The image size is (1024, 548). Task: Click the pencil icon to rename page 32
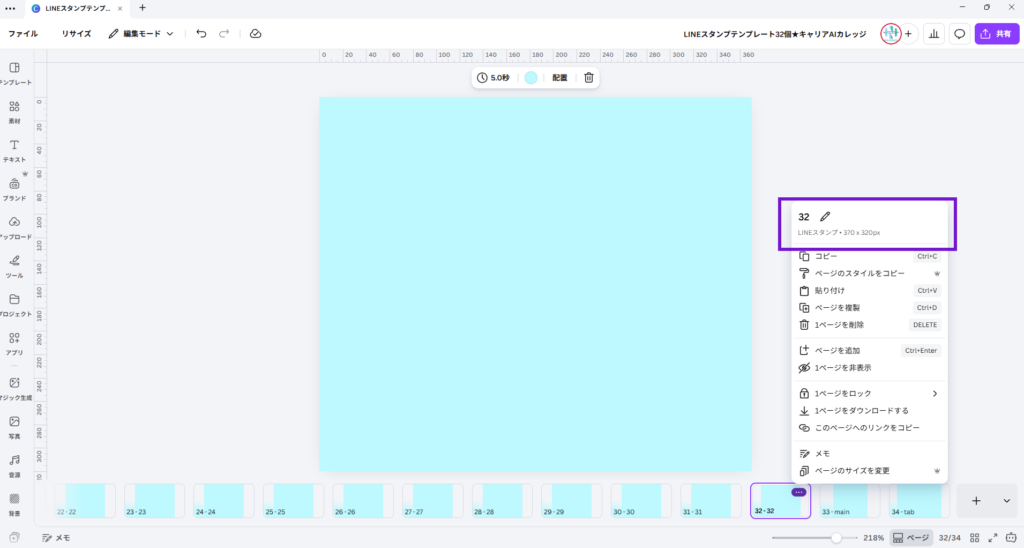click(825, 217)
